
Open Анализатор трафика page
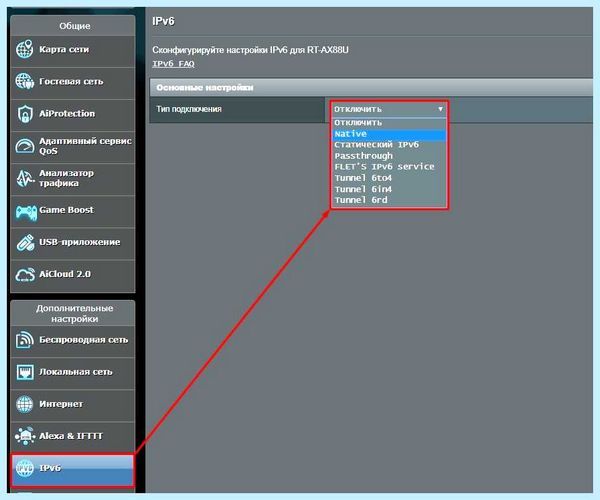(73, 180)
